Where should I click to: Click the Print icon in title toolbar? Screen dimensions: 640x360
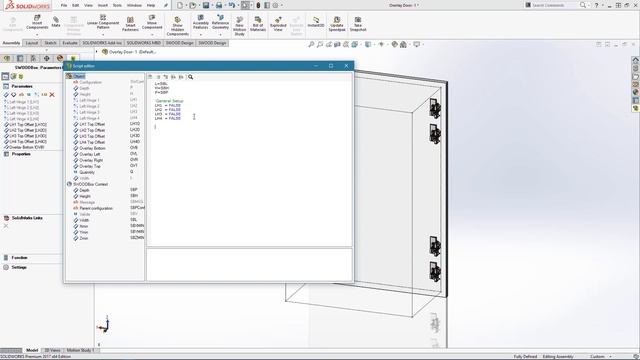tap(219, 5)
